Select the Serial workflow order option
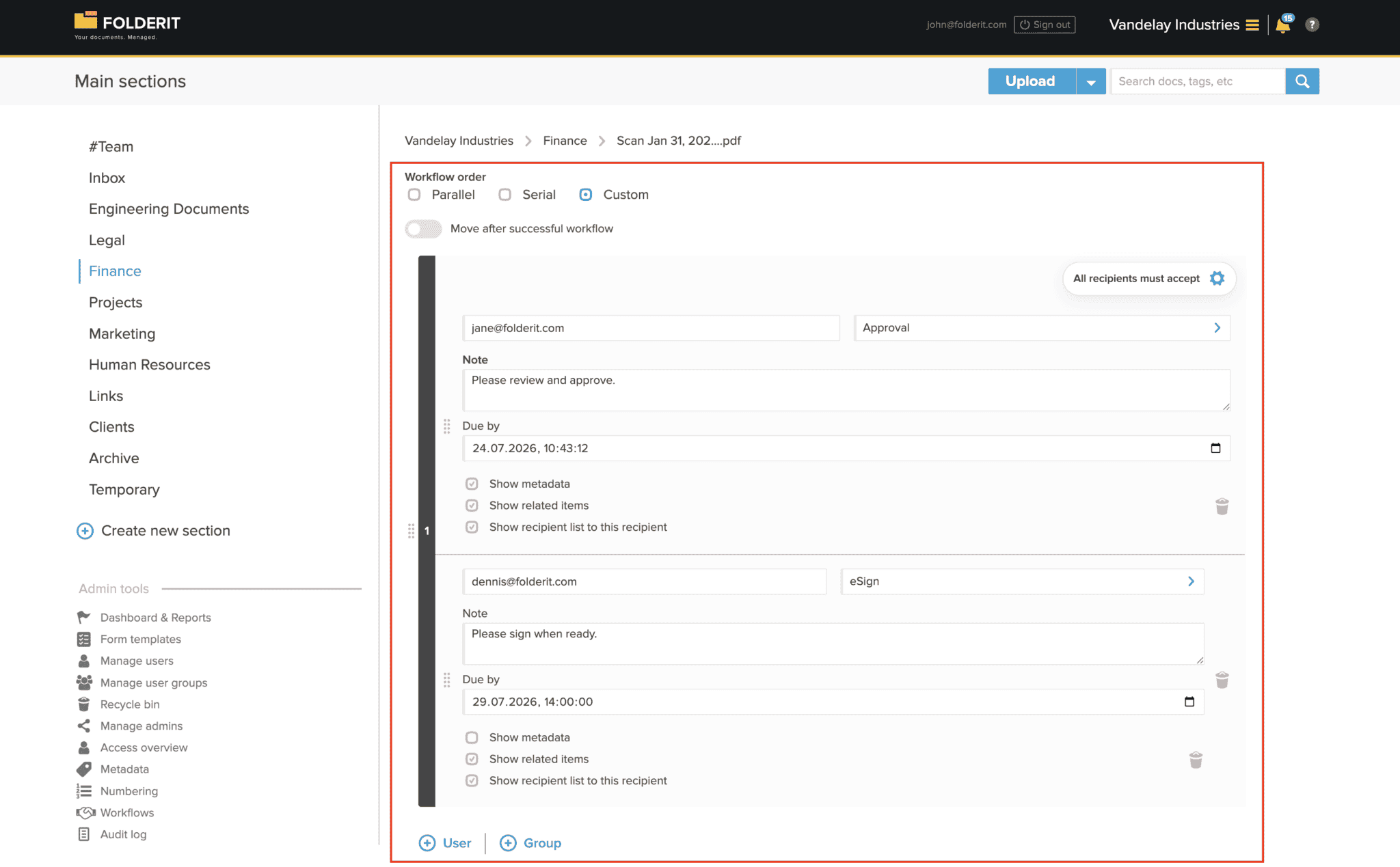The image size is (1400, 867). point(504,195)
